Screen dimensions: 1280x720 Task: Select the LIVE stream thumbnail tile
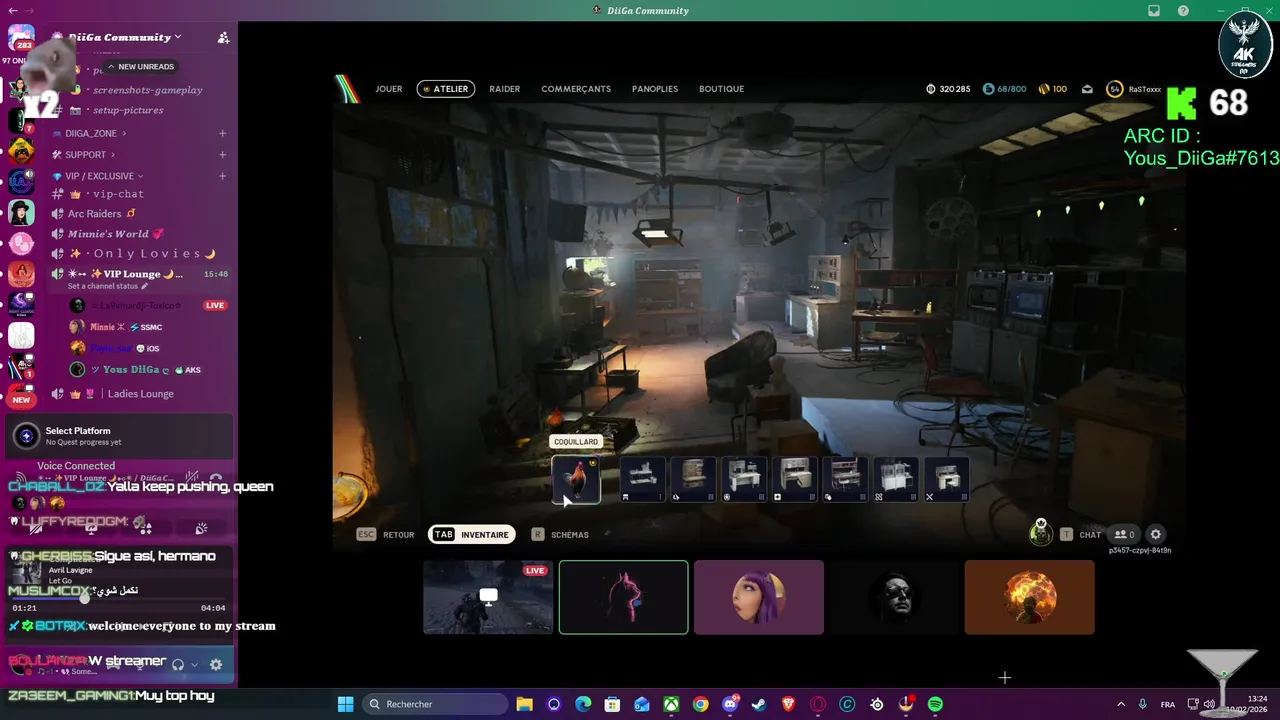coord(488,597)
